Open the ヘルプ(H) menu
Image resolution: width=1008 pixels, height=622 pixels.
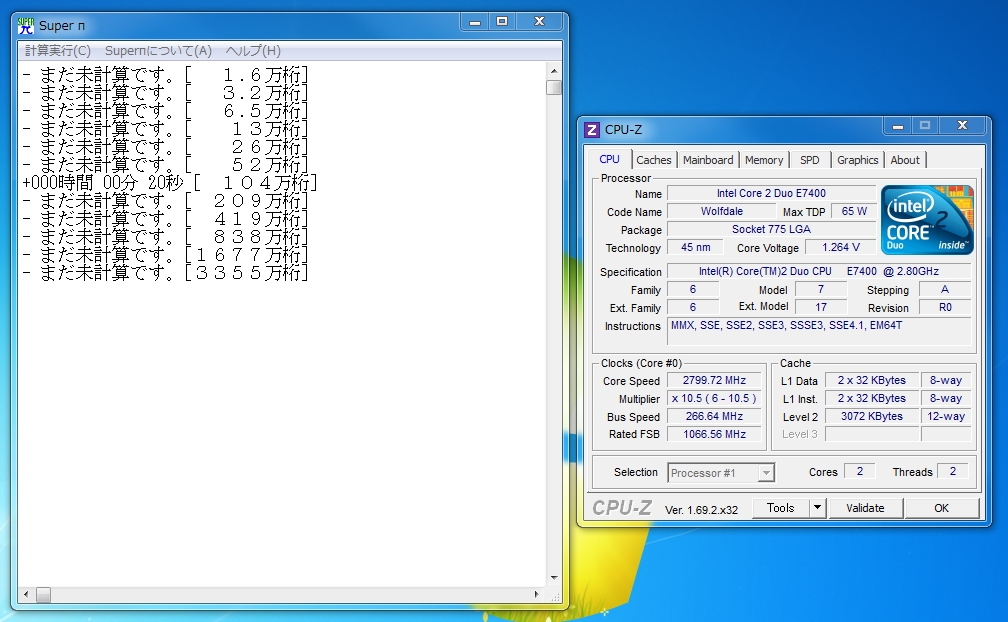[x=253, y=51]
